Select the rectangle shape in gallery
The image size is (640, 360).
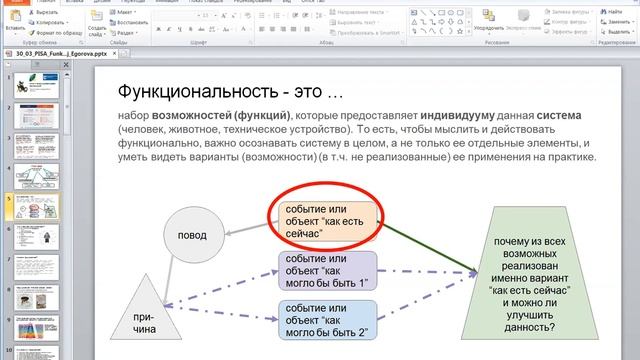442,13
